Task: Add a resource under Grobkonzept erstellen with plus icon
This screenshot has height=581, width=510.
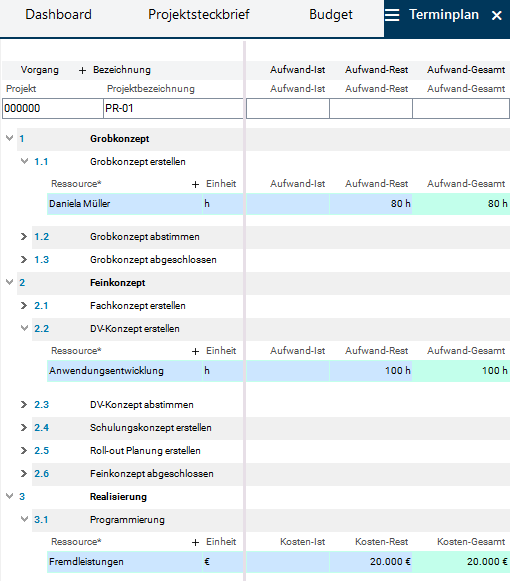Action: [195, 184]
